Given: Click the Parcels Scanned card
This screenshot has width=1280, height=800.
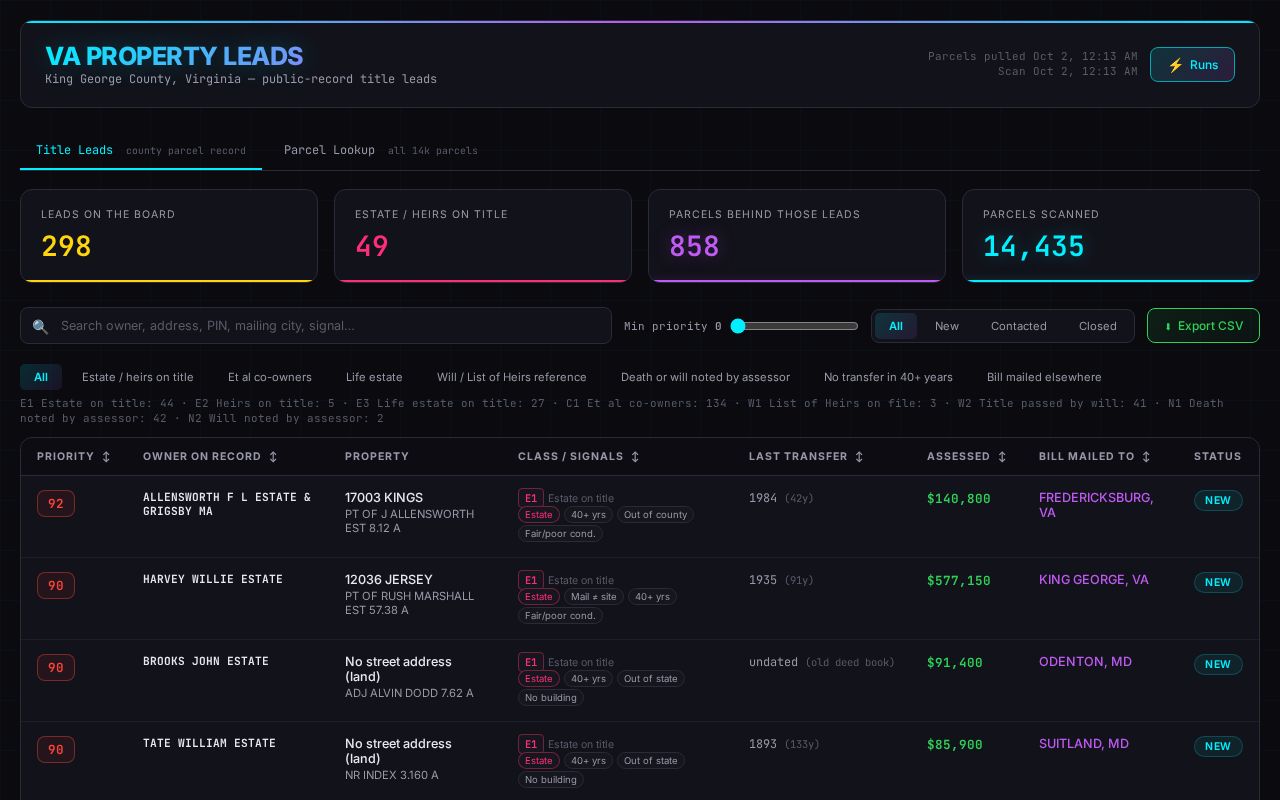Looking at the screenshot, I should click(1111, 236).
